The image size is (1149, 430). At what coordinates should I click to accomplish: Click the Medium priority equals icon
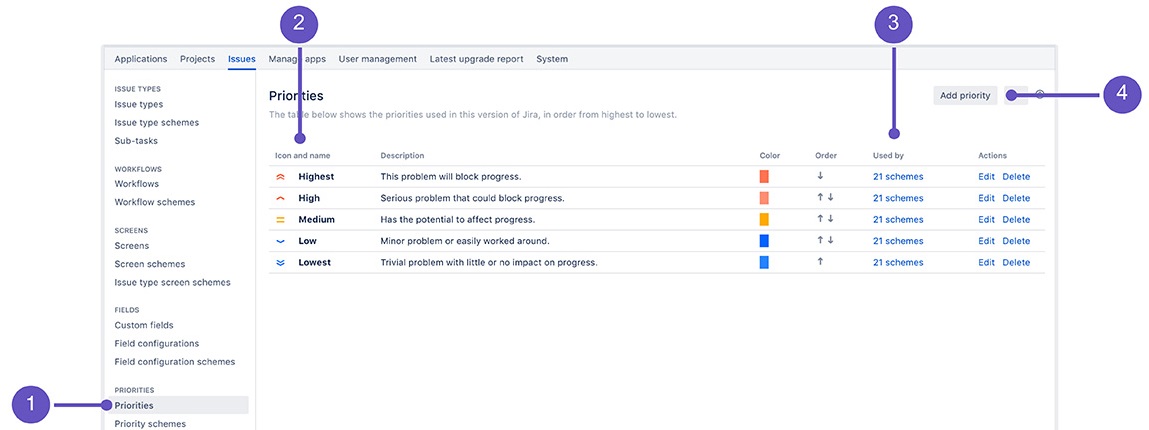pyautogui.click(x=279, y=220)
